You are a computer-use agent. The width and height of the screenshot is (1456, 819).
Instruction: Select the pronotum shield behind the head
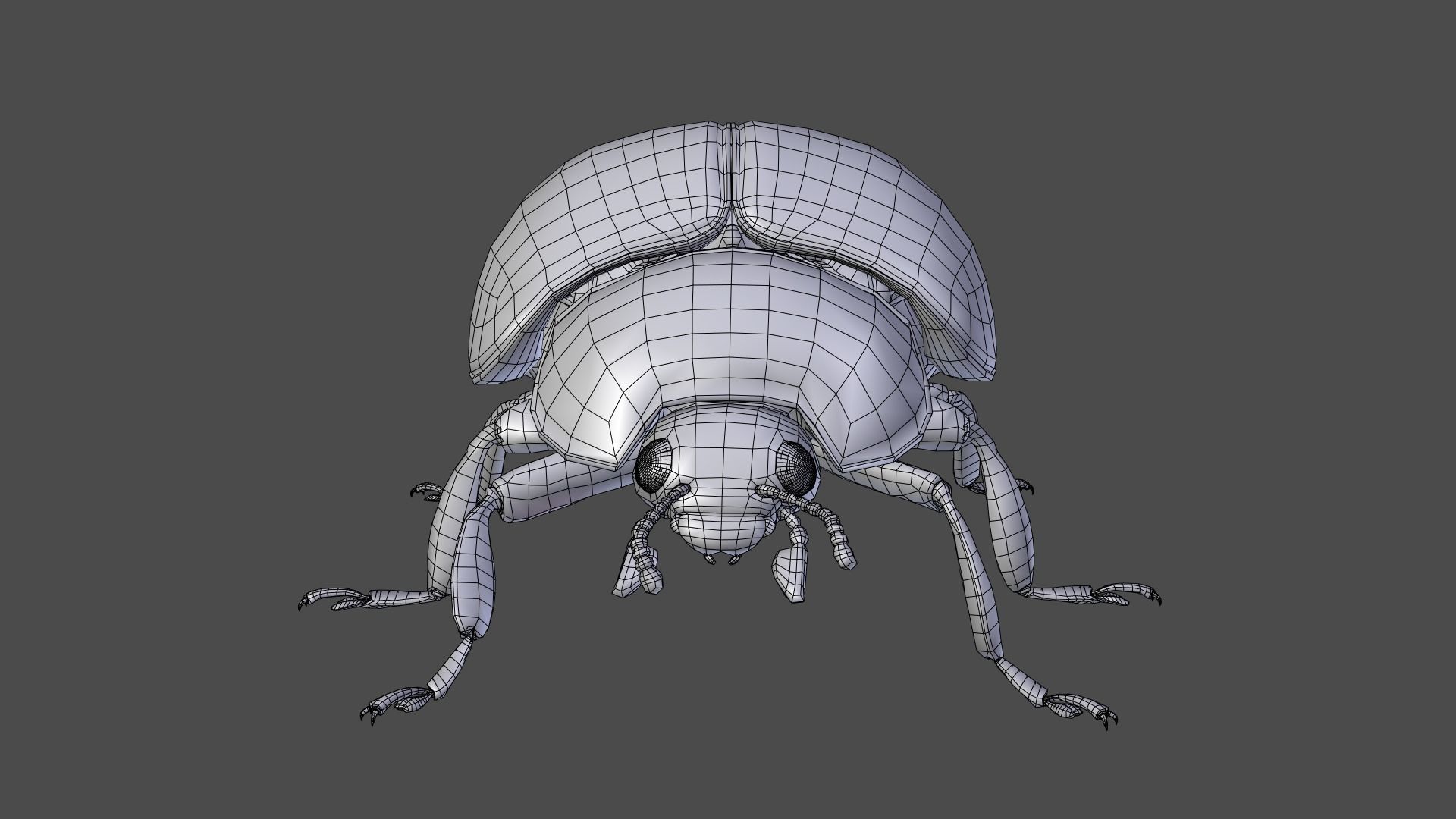(x=728, y=334)
